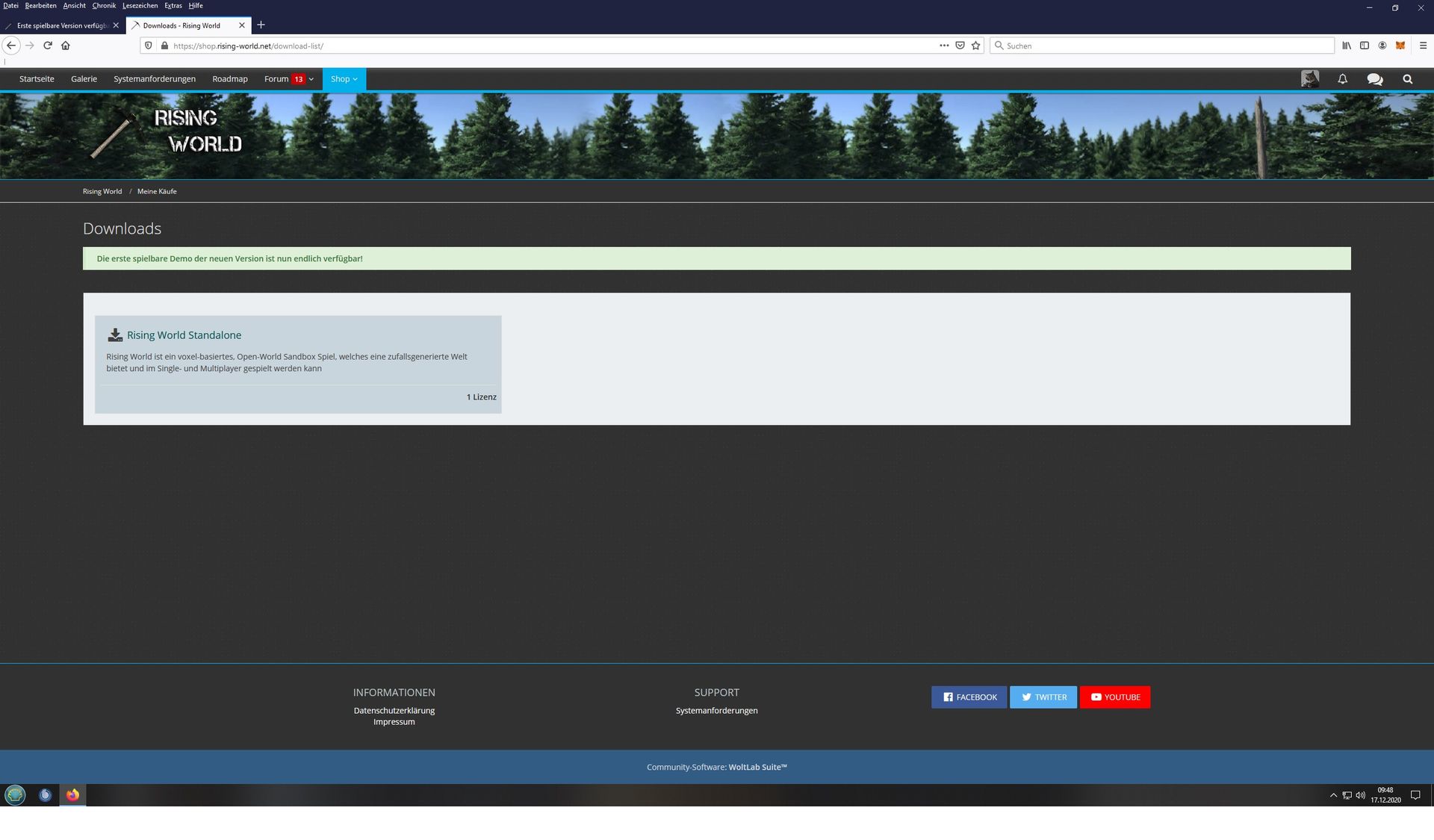1434x840 pixels.
Task: Click the Firefox library icon
Action: click(1346, 46)
